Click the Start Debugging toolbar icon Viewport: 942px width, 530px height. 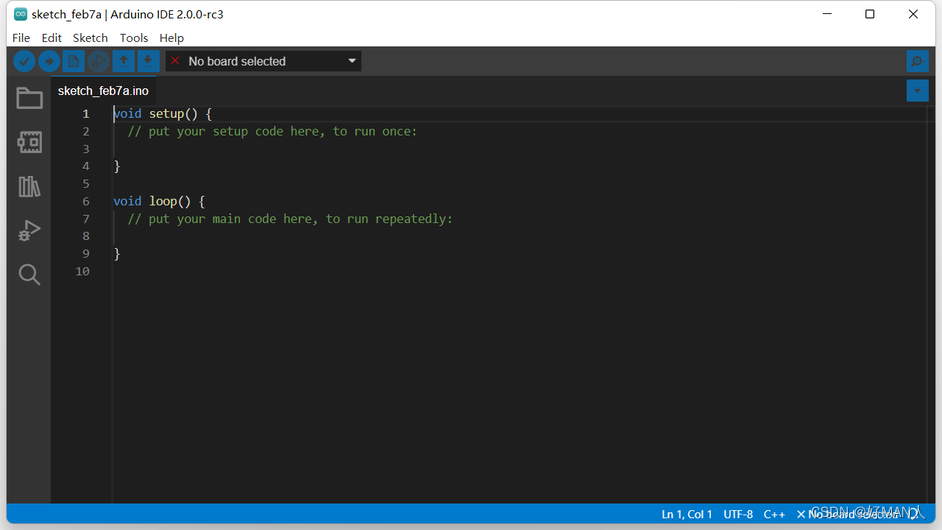point(99,61)
